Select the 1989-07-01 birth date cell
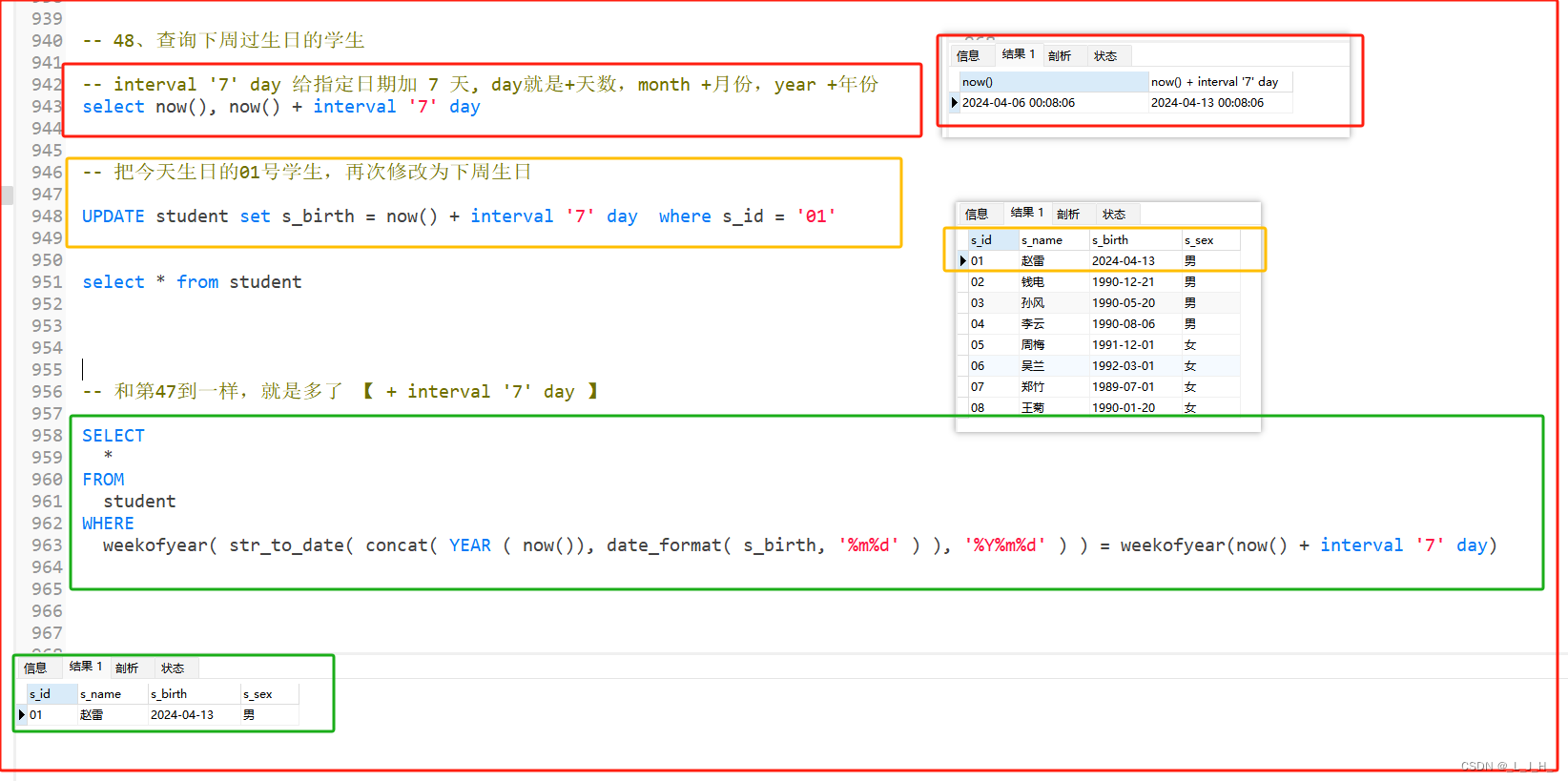 1136,387
